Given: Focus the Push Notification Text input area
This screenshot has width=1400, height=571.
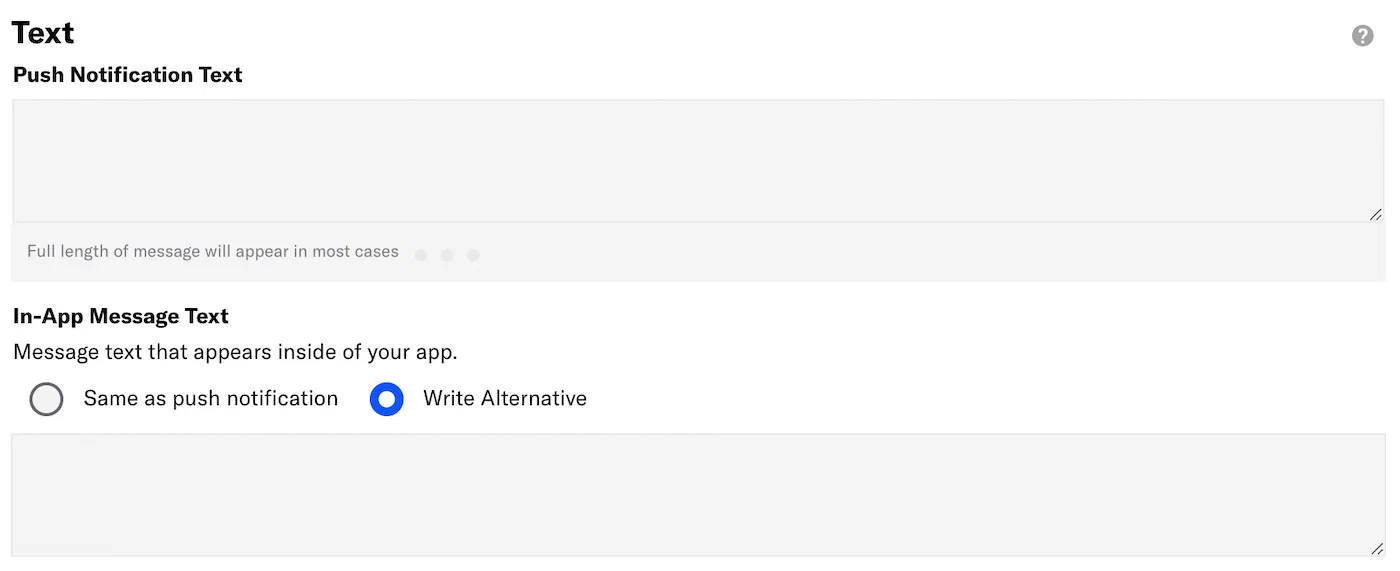Looking at the screenshot, I should point(698,160).
